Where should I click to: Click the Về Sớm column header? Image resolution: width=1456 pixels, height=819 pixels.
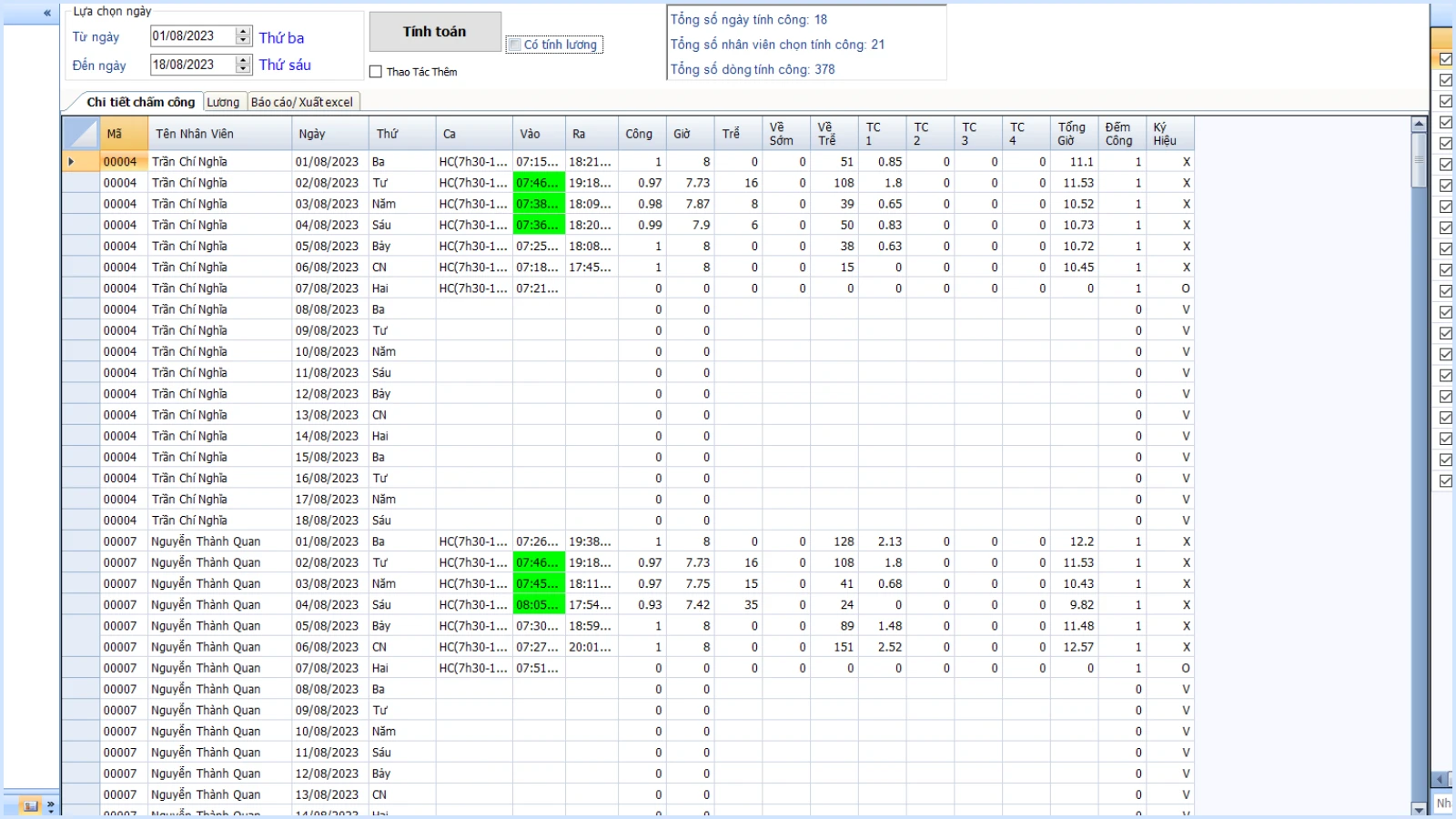(x=786, y=134)
